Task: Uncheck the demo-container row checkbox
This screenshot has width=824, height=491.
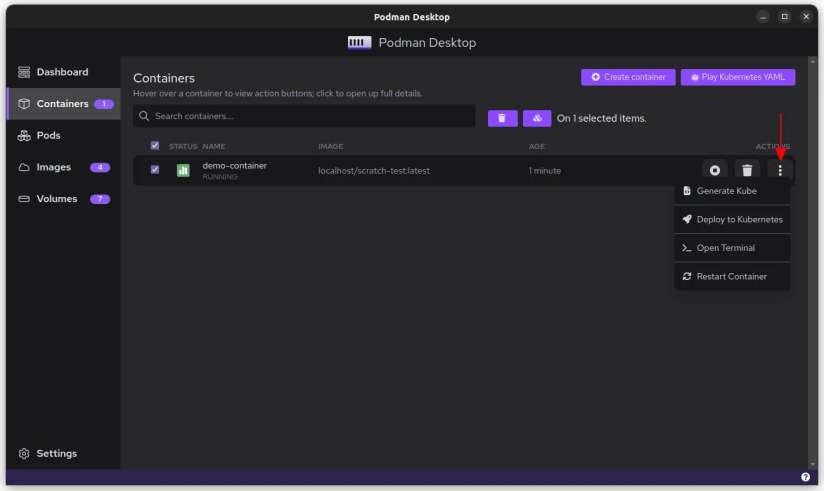Action: pyautogui.click(x=154, y=169)
